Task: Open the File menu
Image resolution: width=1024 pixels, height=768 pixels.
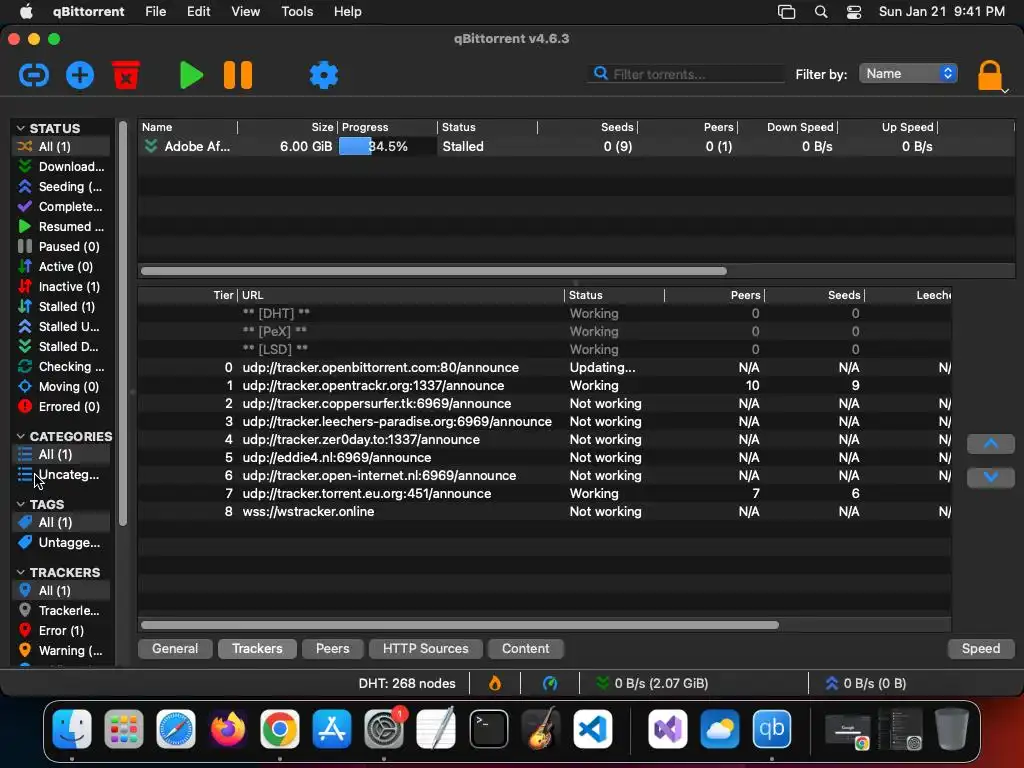Action: pyautogui.click(x=155, y=12)
